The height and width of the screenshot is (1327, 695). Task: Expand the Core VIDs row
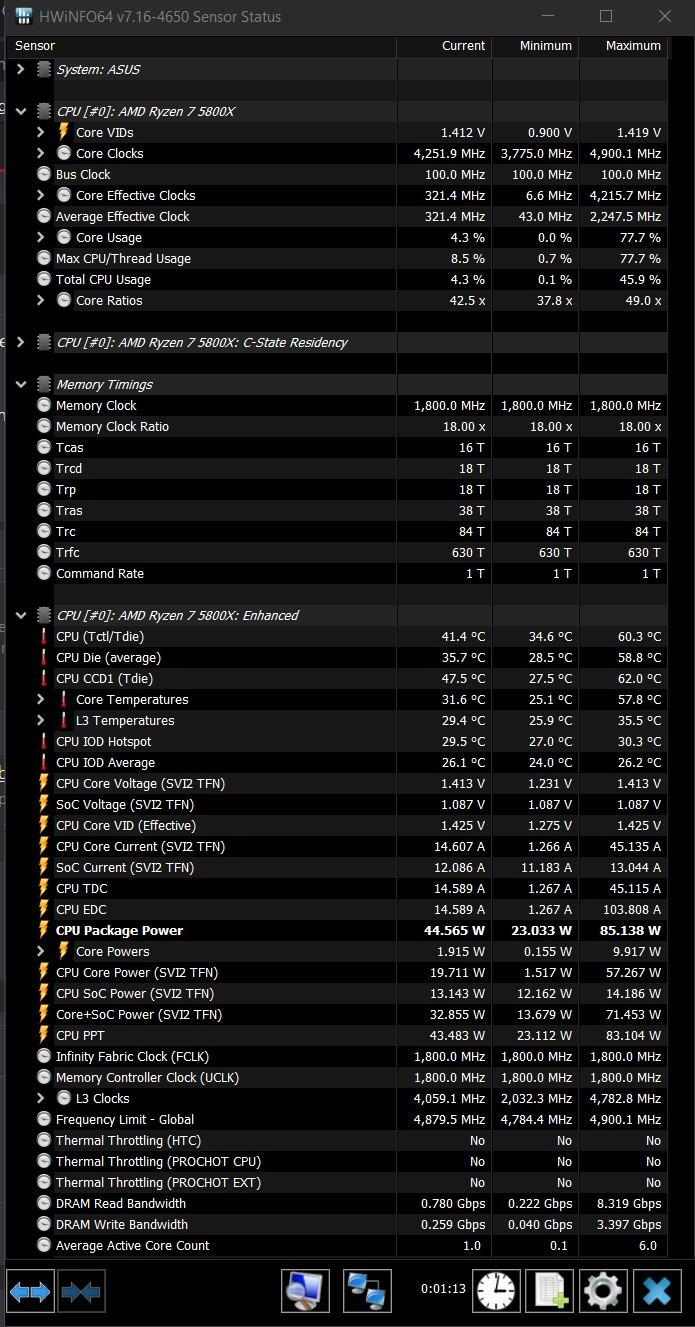tap(40, 132)
